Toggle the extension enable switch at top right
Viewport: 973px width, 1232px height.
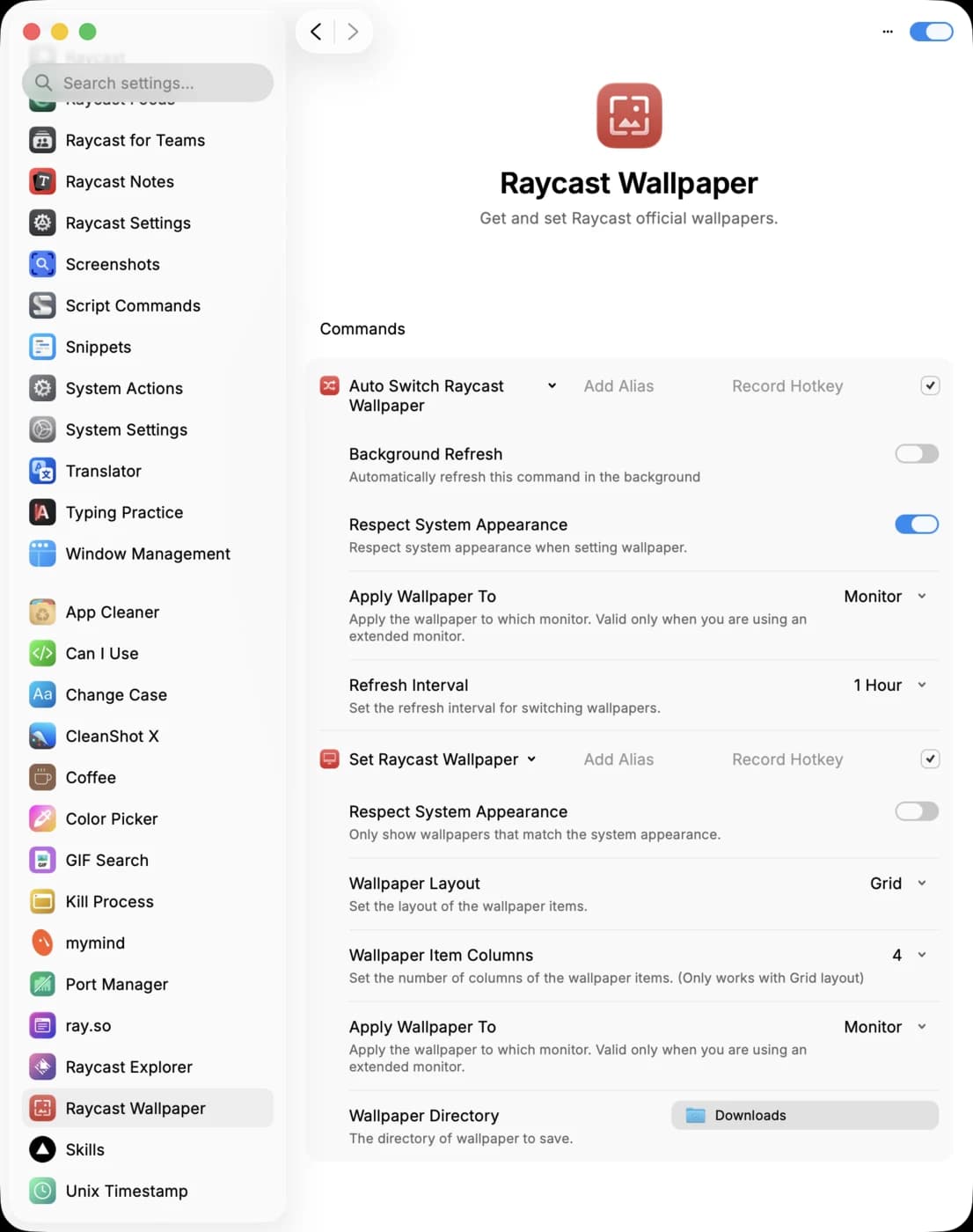[x=931, y=32]
